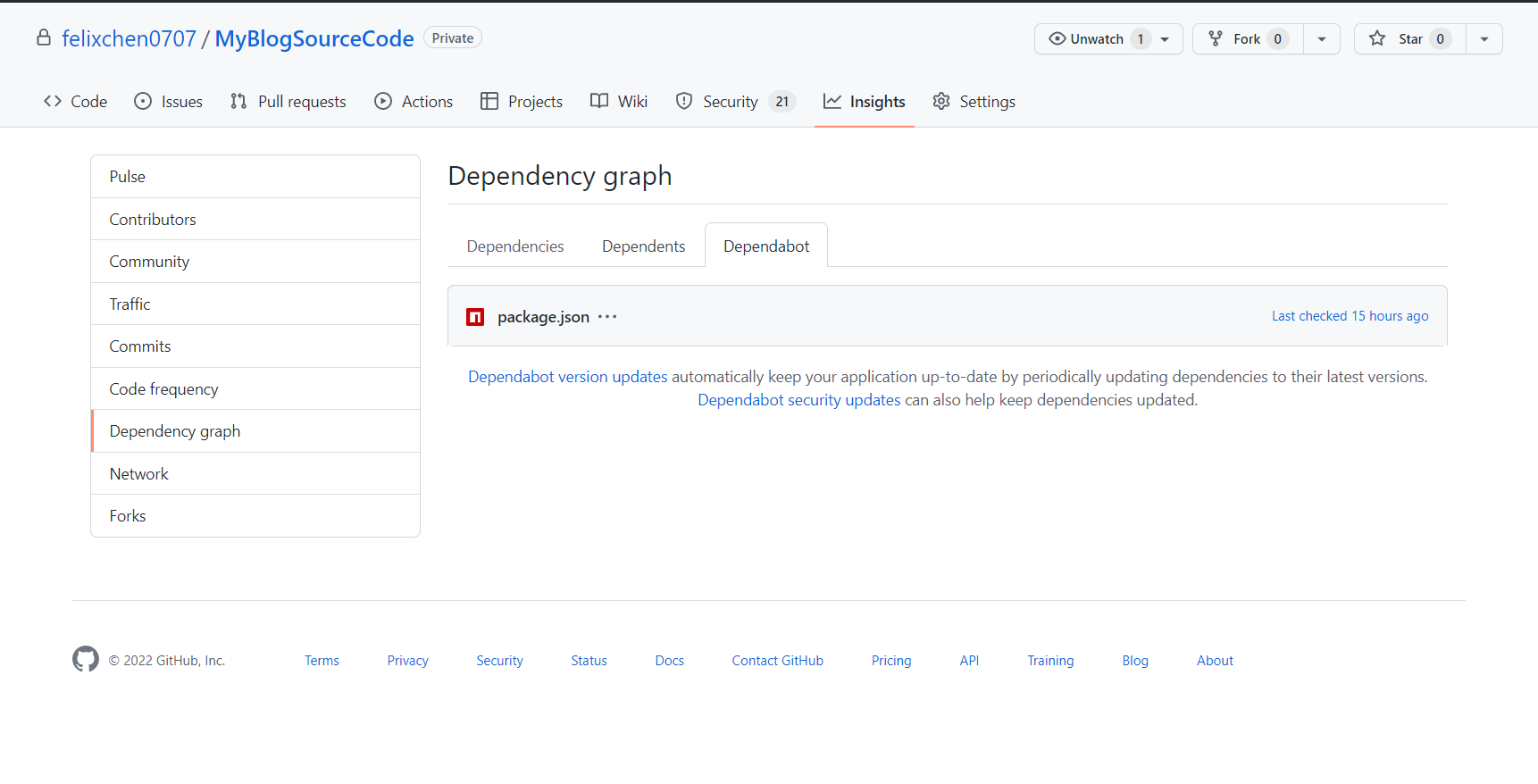Click Last checked 15 hours ago link

pos(1350,316)
